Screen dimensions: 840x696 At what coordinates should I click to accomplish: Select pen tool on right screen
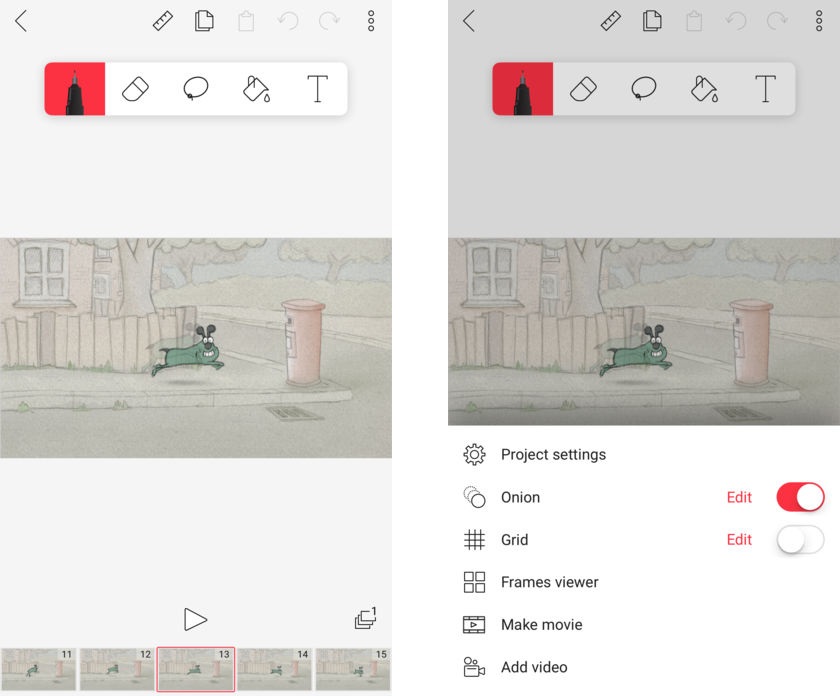pyautogui.click(x=523, y=89)
